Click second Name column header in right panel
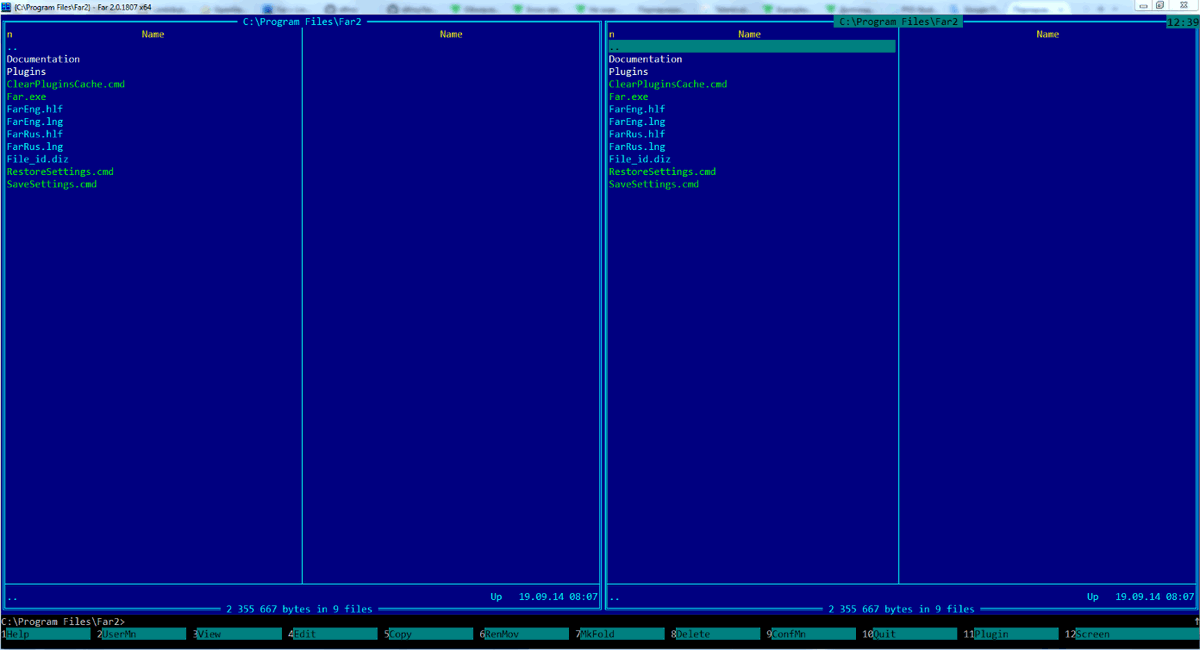The height and width of the screenshot is (650, 1200). click(x=1048, y=35)
